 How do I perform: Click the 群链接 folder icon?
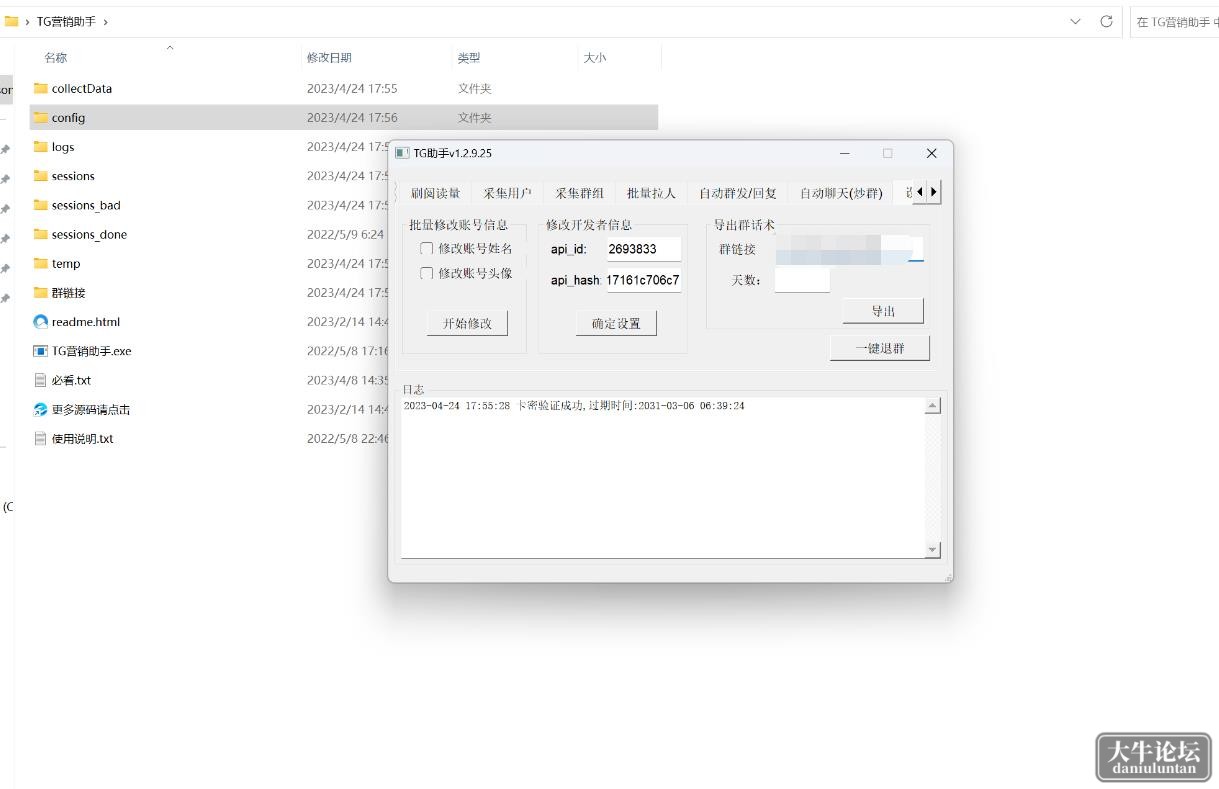pos(41,293)
